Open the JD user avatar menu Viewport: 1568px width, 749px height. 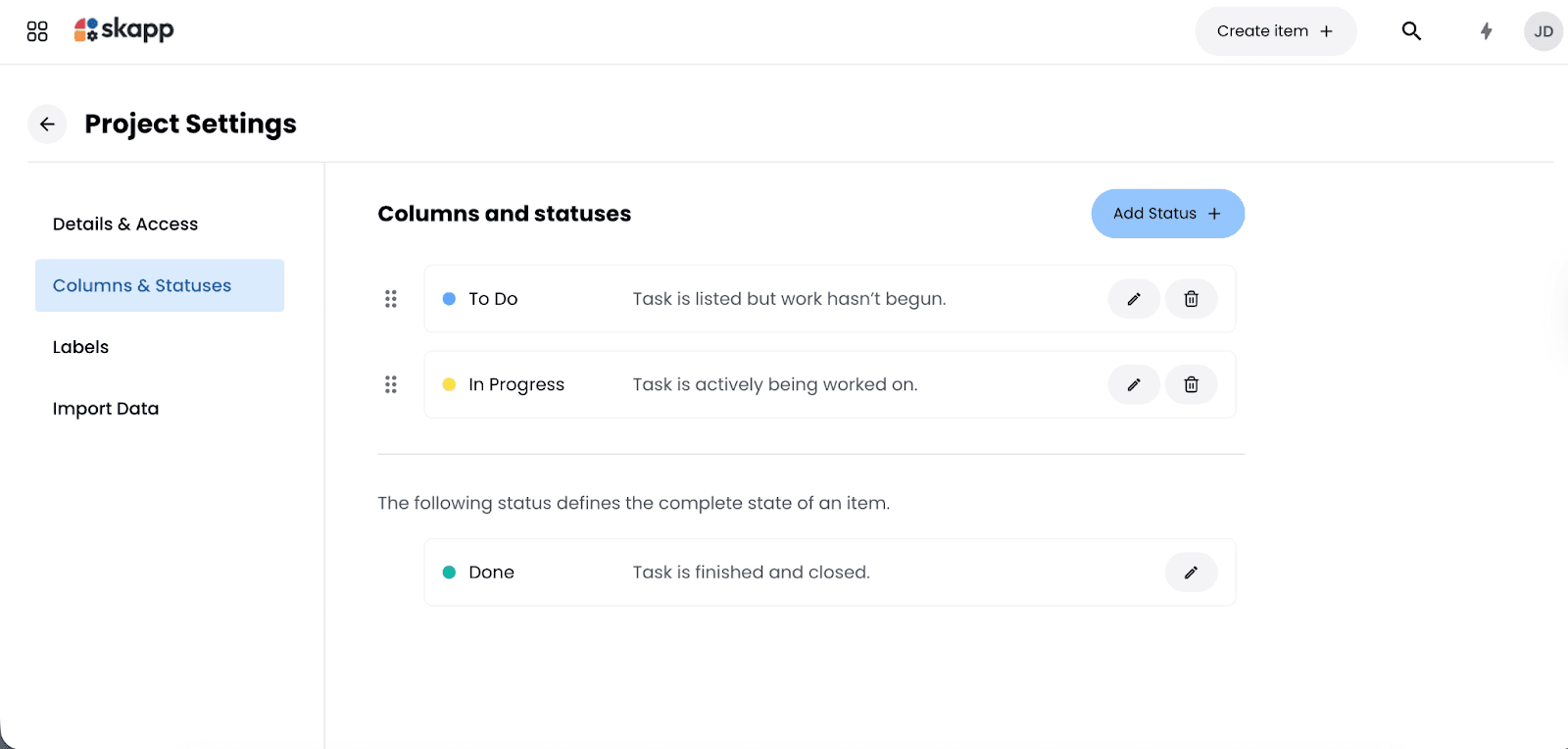1543,31
